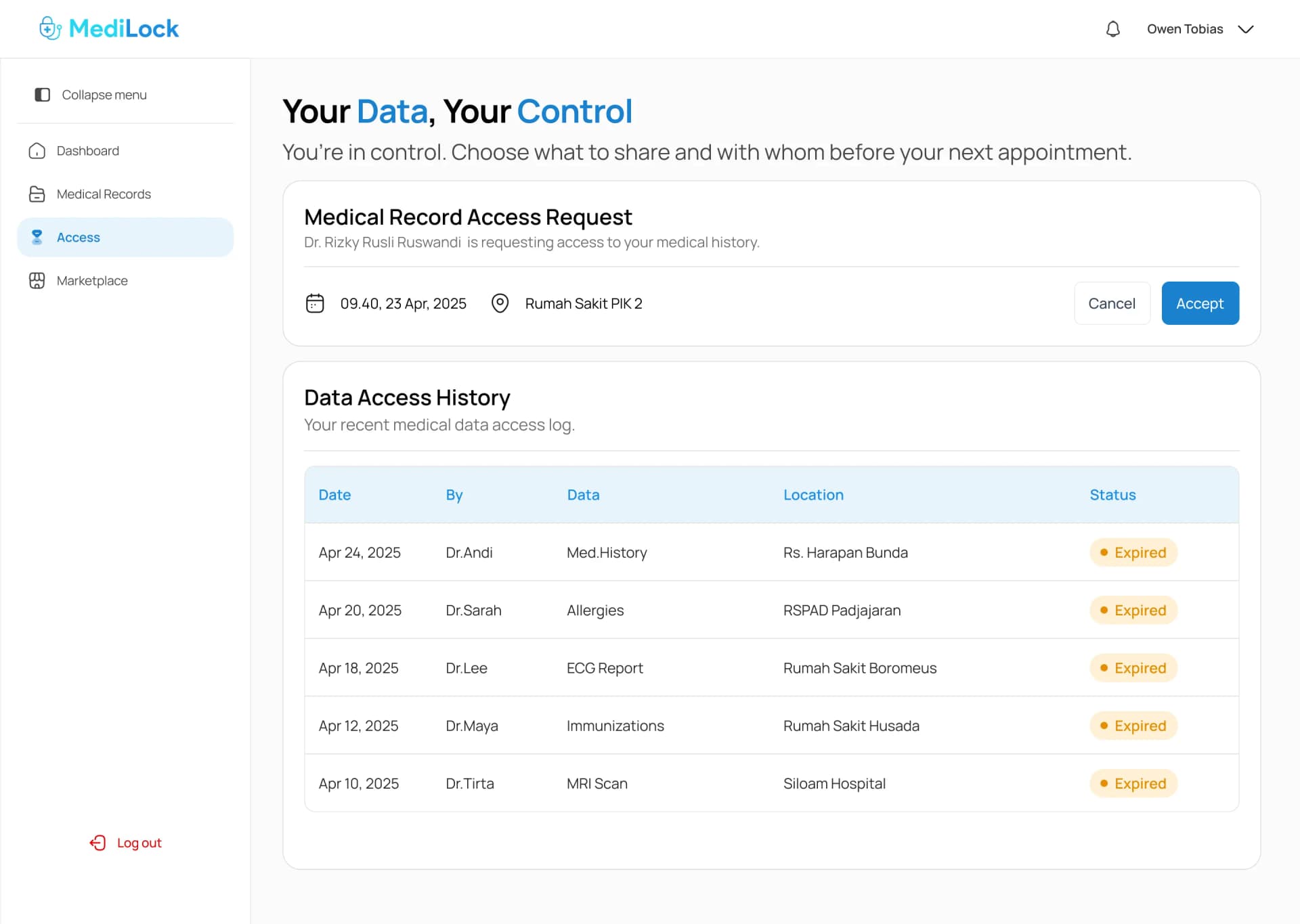The height and width of the screenshot is (924, 1300).
Task: Expand the Owen Tobias profile dropdown
Action: coord(1245,29)
